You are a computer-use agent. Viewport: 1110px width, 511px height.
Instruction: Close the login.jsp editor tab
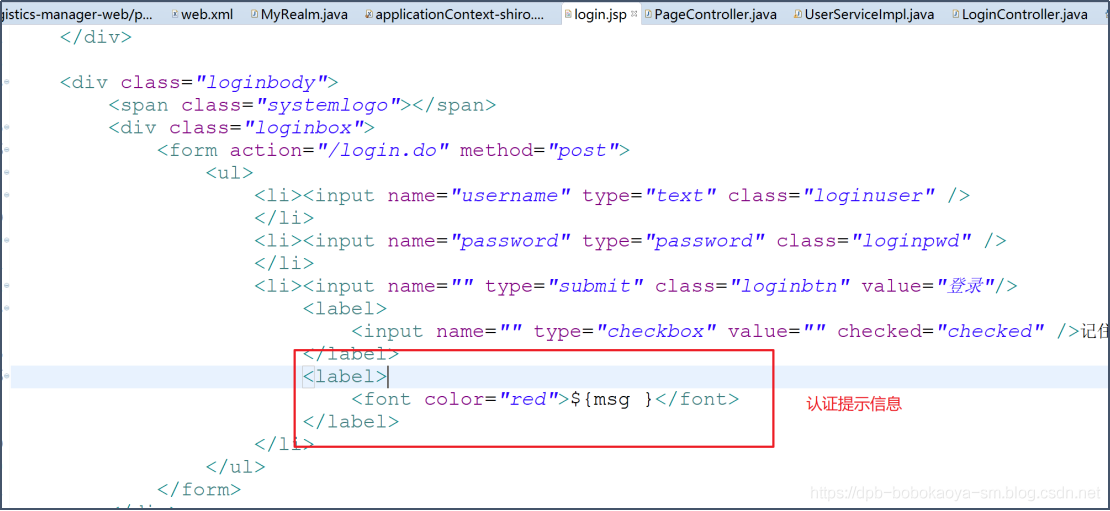[634, 13]
